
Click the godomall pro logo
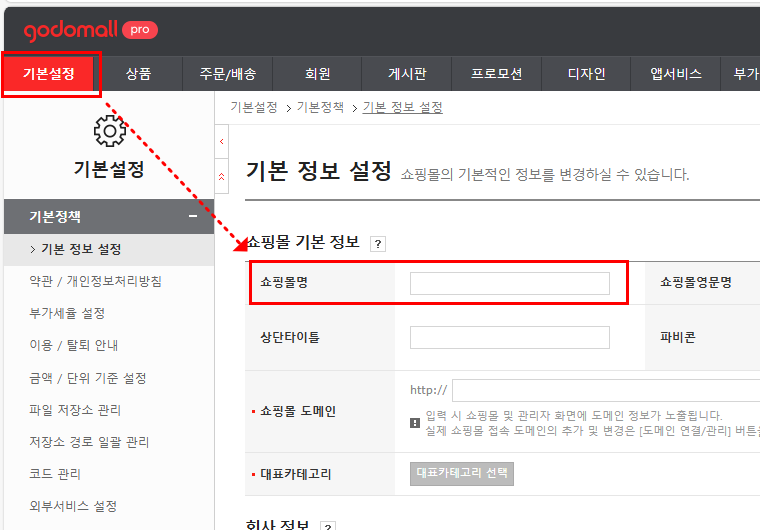(90, 30)
